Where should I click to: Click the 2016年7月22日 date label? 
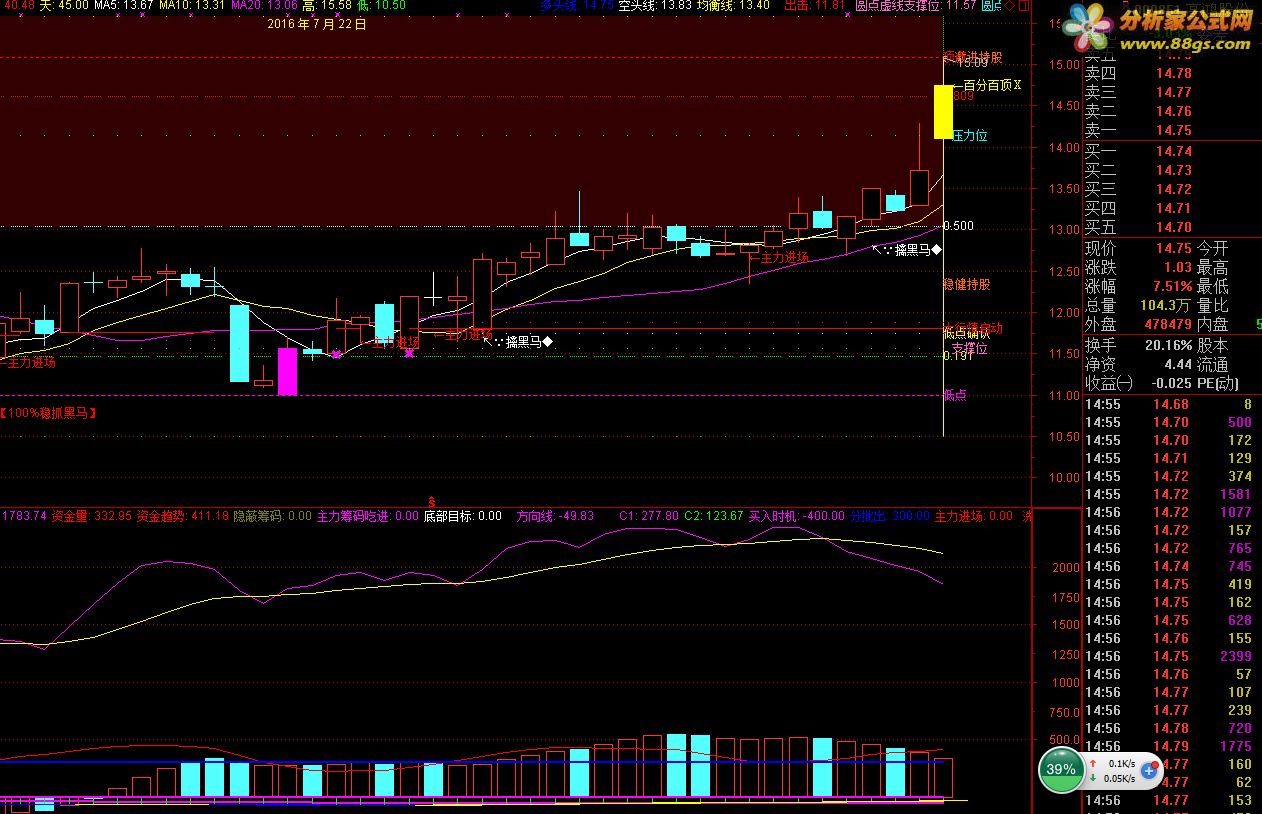pyautogui.click(x=318, y=24)
